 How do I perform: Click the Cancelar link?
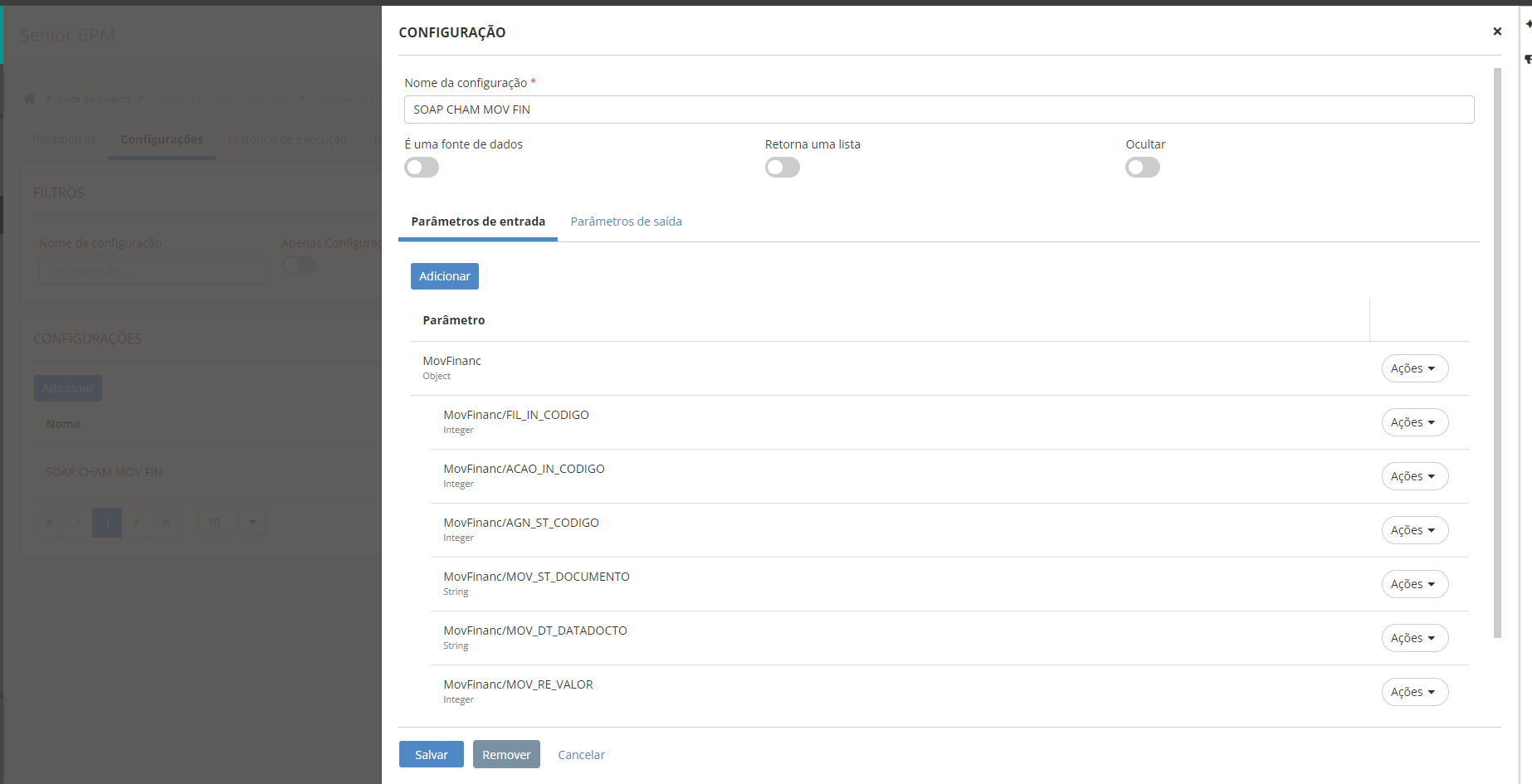click(581, 755)
